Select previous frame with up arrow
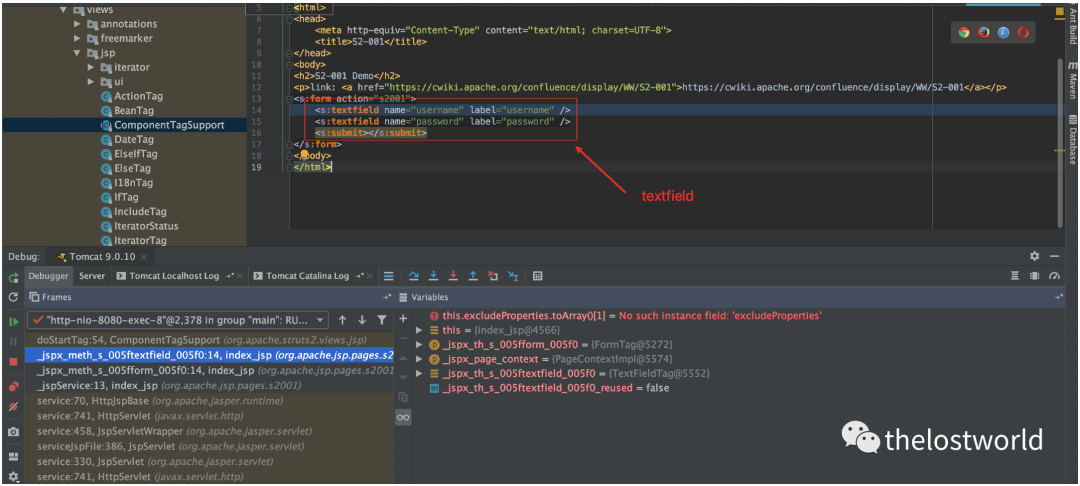 (342, 320)
